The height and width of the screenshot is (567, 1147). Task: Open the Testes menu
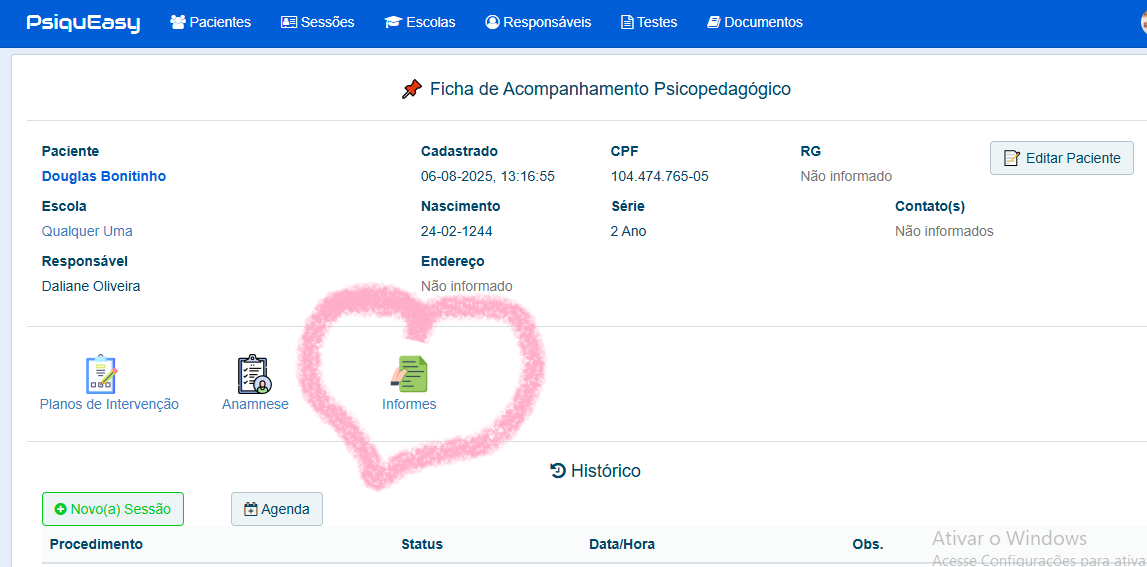point(649,23)
